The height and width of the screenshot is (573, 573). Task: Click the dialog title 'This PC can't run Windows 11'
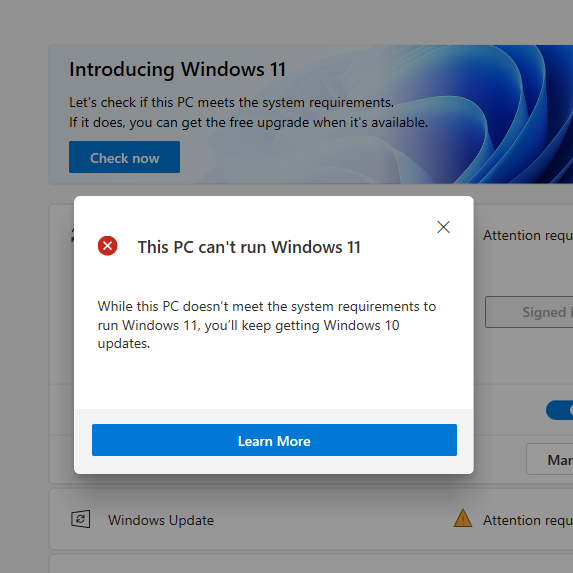(249, 247)
